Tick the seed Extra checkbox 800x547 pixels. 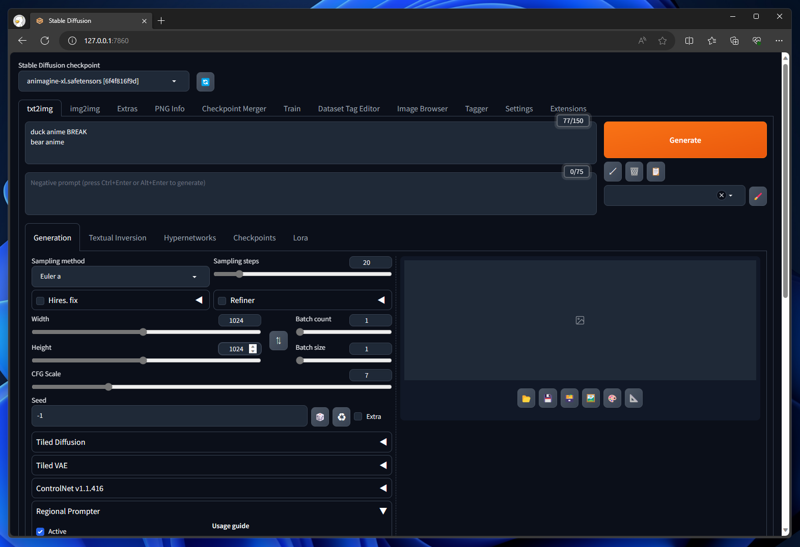pos(358,416)
